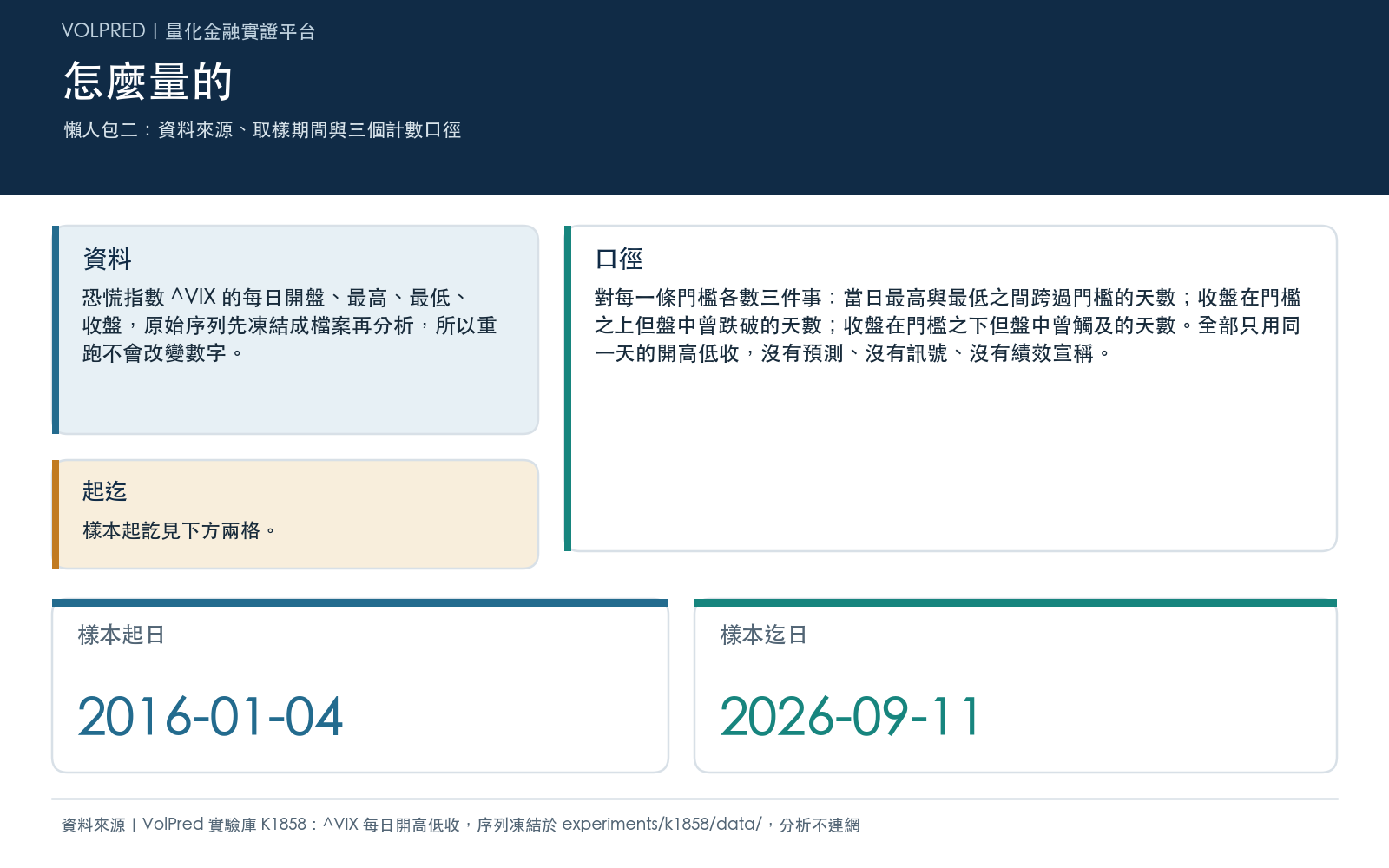Select the end date 2026-09-11

pos(851,717)
